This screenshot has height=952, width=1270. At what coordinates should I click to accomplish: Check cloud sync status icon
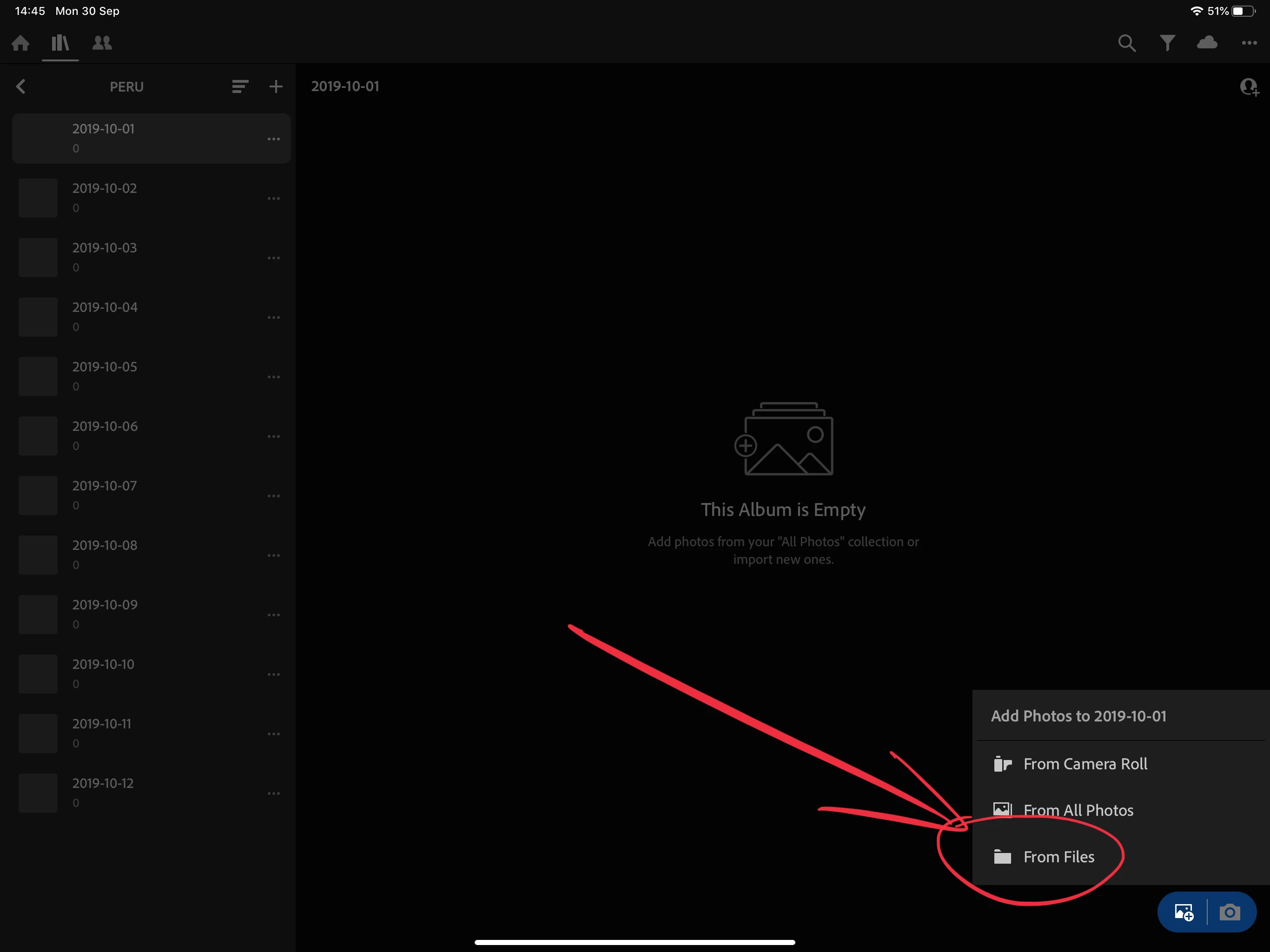coord(1207,43)
